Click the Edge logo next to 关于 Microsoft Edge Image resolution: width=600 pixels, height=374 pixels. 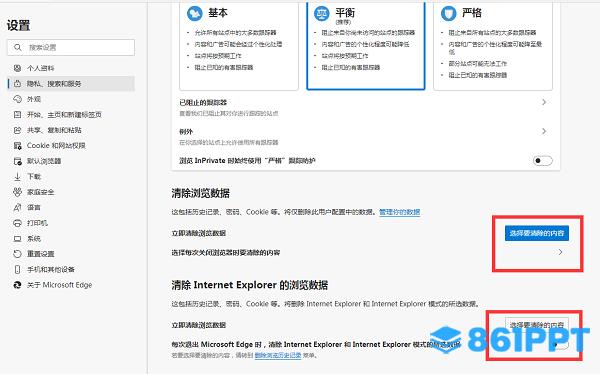pyautogui.click(x=17, y=285)
